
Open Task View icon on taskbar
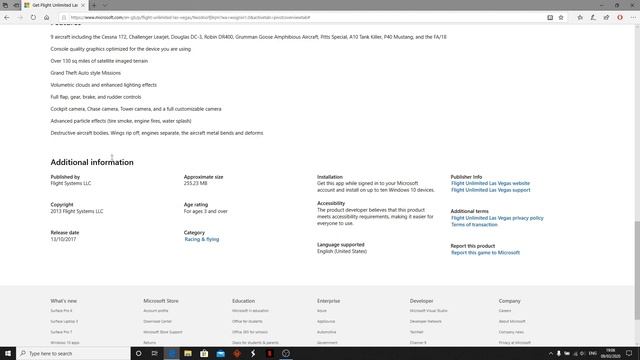pos(155,353)
